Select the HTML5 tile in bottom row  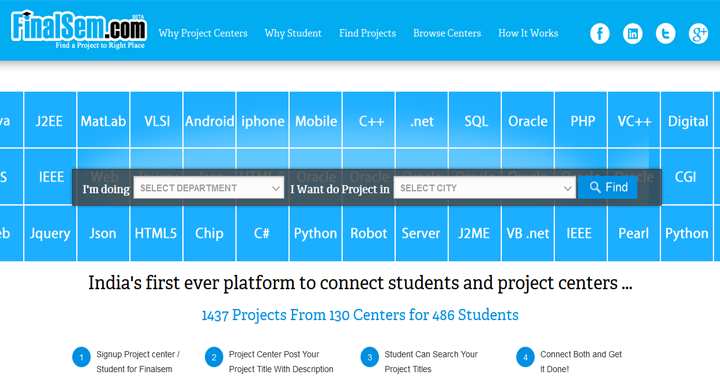pos(157,233)
